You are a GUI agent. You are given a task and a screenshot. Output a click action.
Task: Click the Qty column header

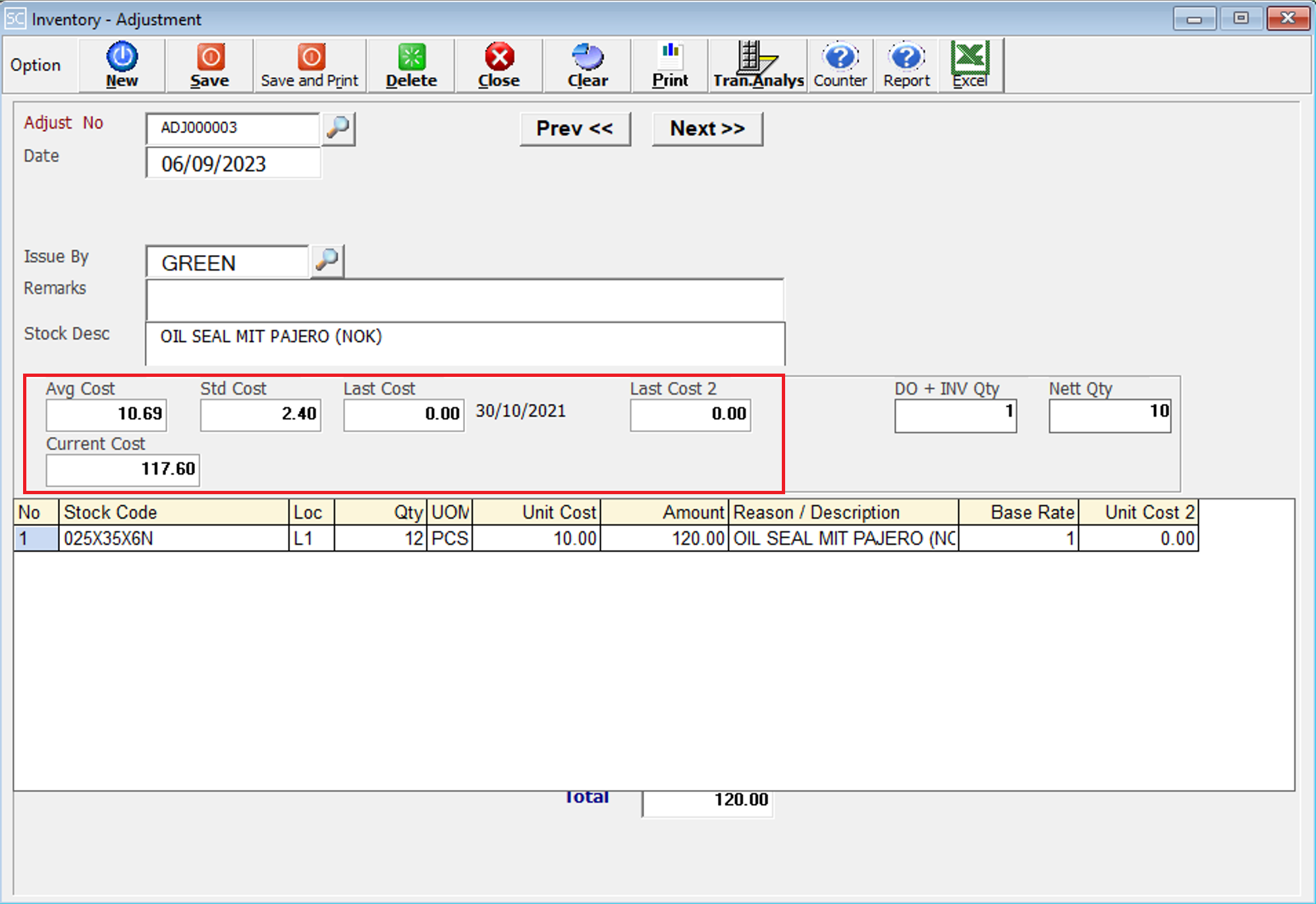click(x=381, y=512)
